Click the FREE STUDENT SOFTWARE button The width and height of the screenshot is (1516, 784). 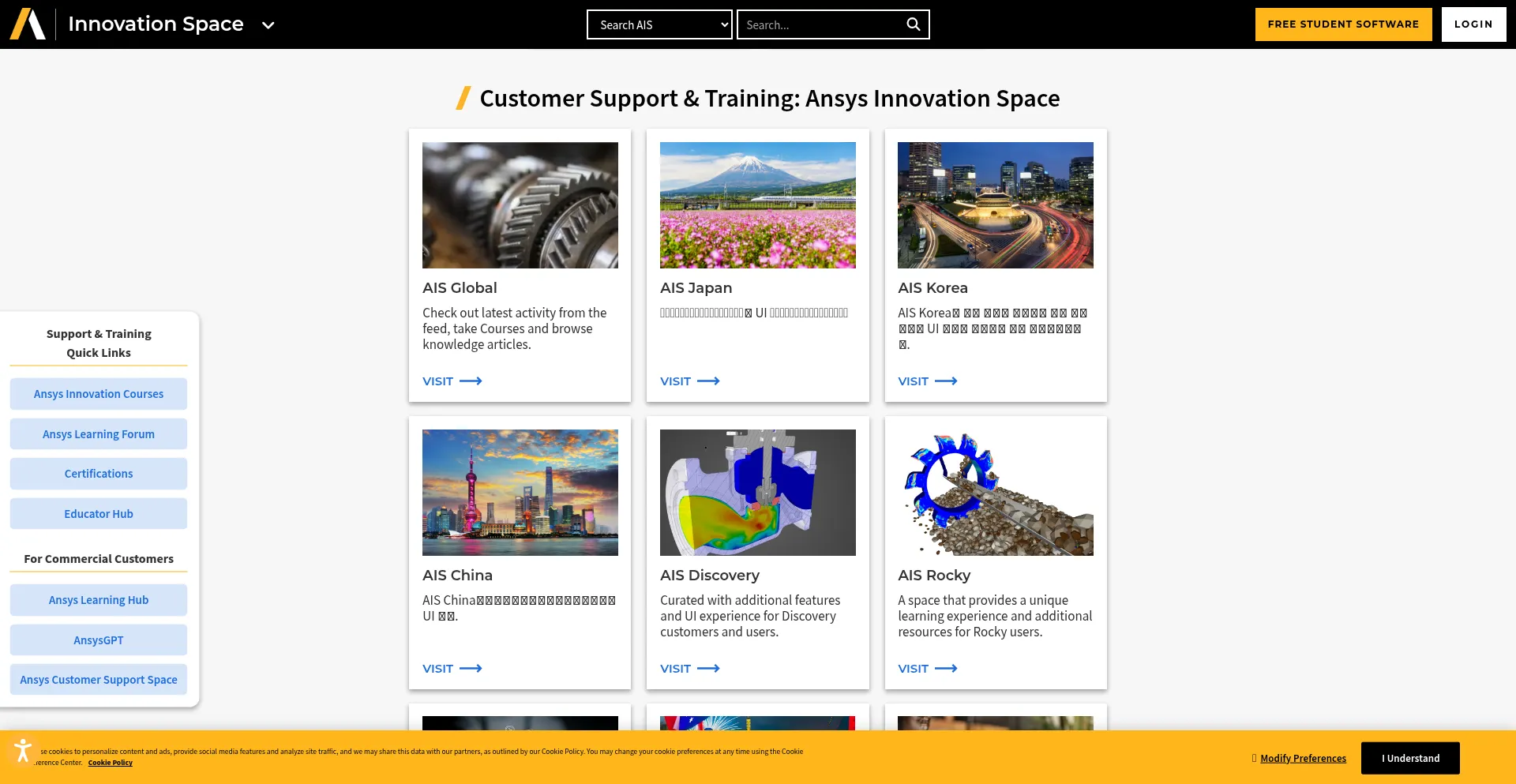click(1343, 24)
